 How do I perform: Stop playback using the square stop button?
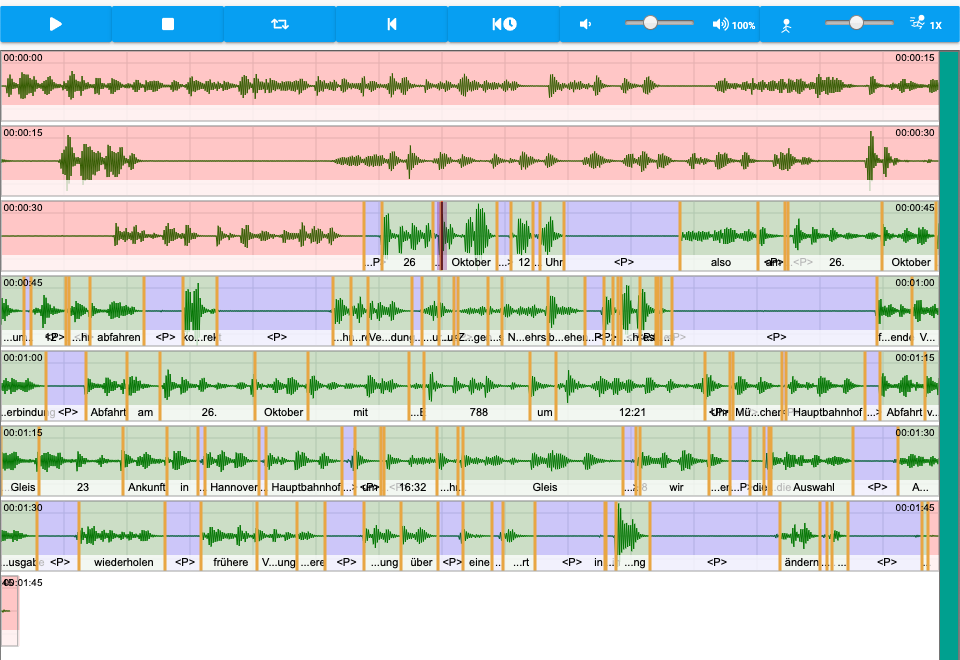pyautogui.click(x=168, y=24)
